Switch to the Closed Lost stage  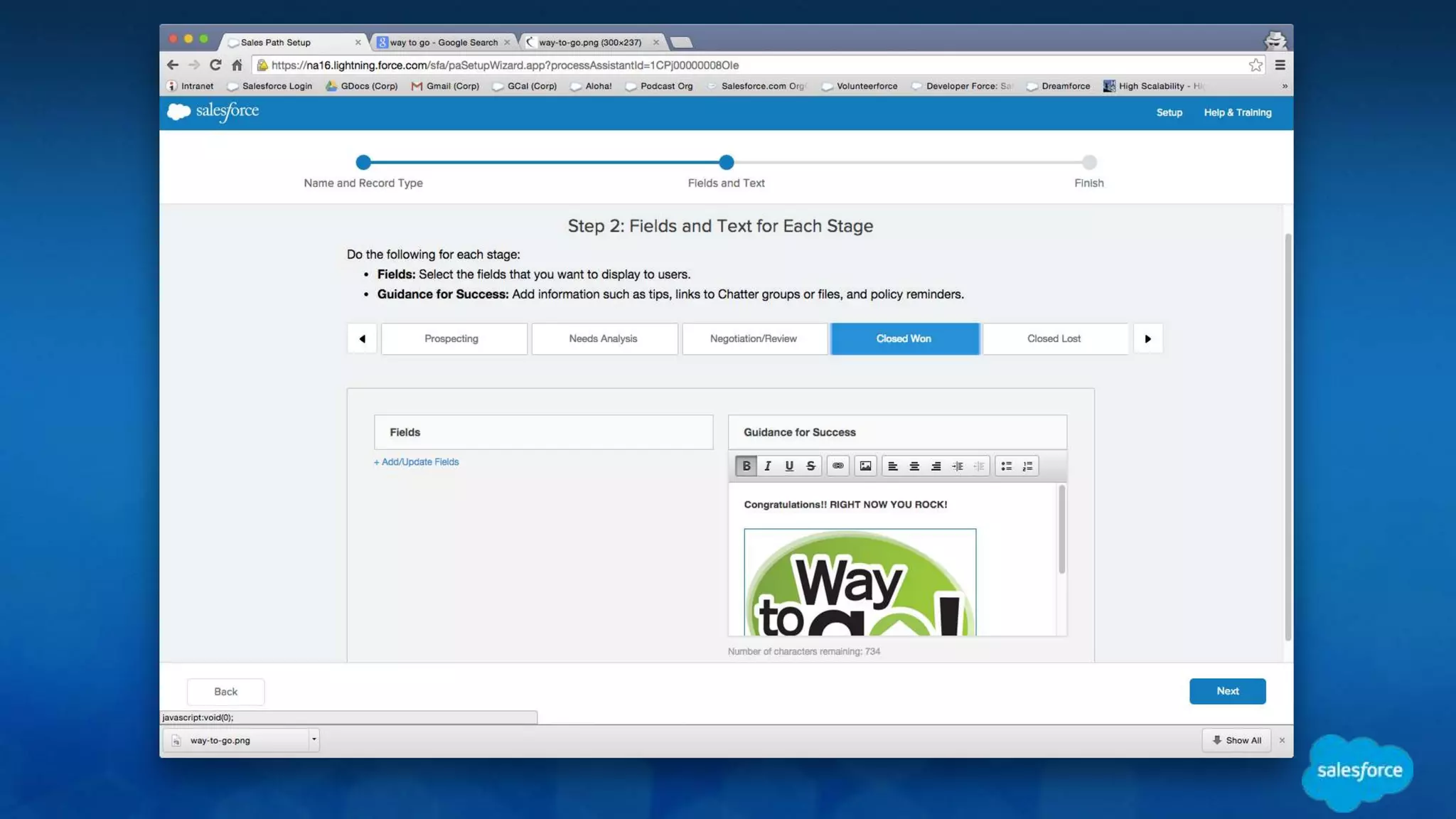click(1054, 339)
